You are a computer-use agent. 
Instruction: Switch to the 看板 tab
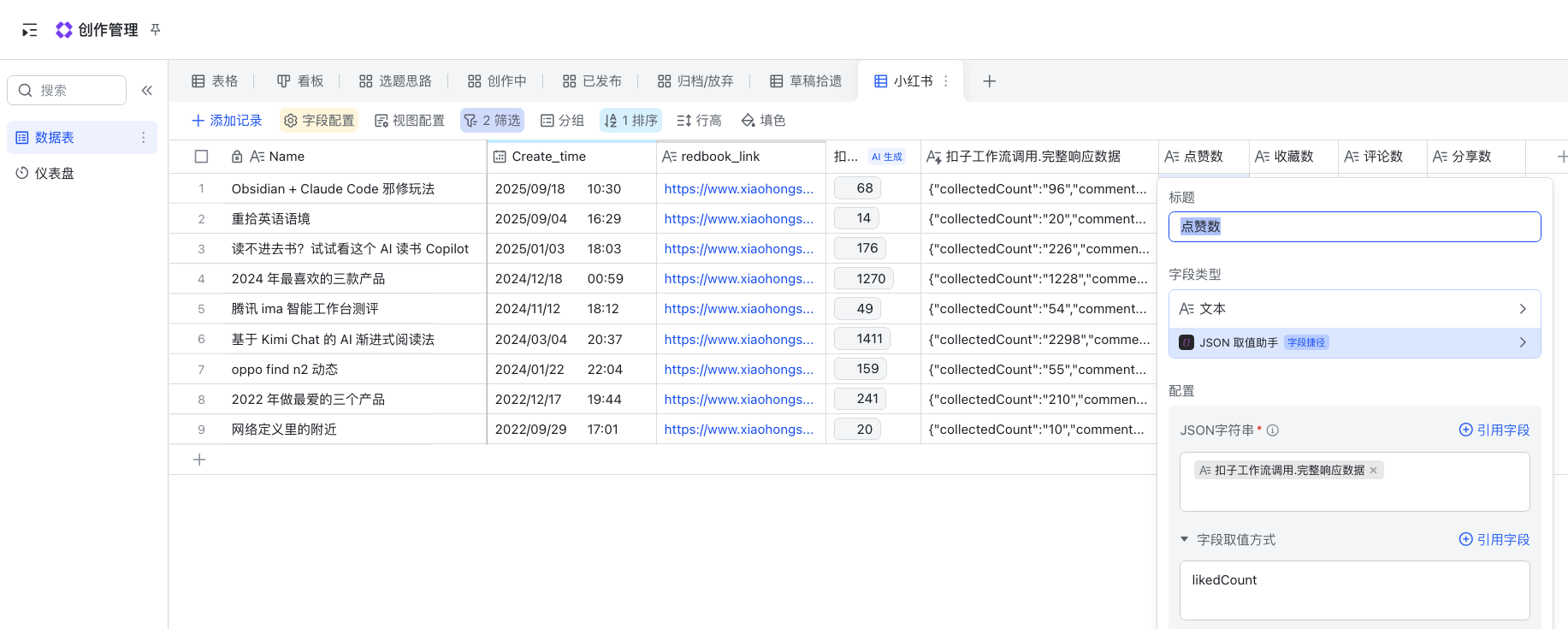pyautogui.click(x=300, y=81)
